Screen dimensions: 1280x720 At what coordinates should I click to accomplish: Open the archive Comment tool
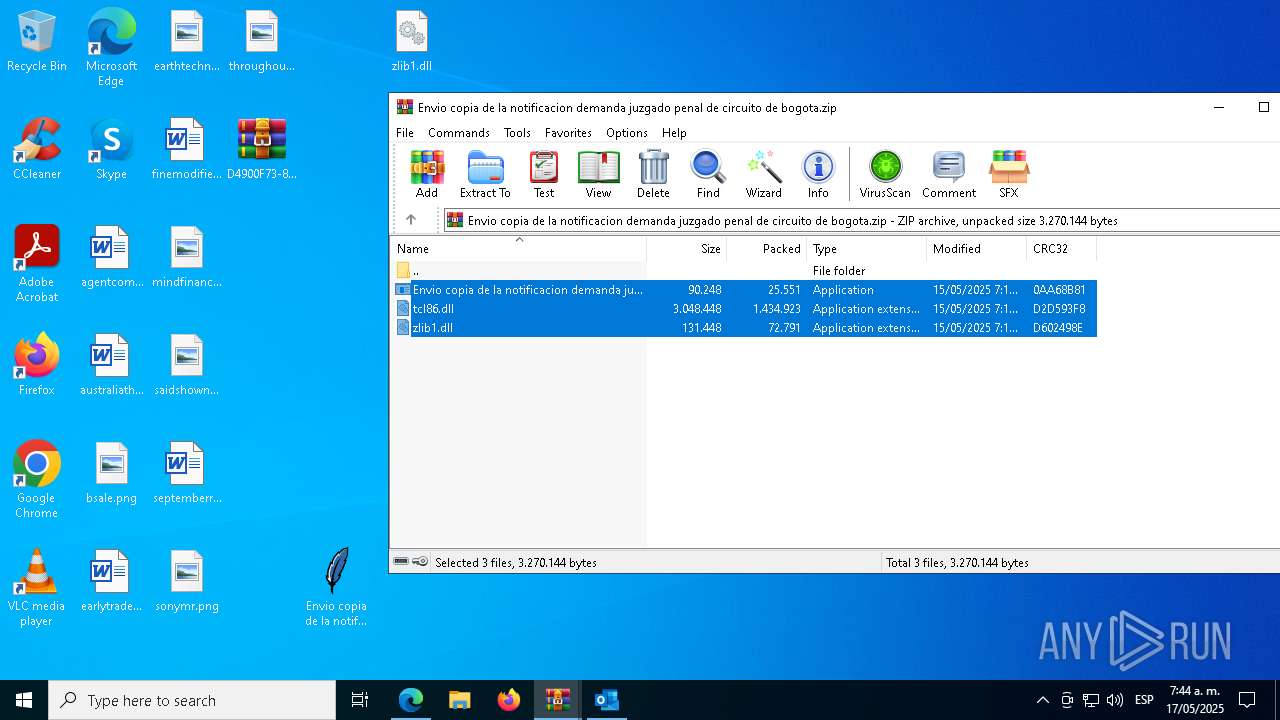(x=948, y=175)
